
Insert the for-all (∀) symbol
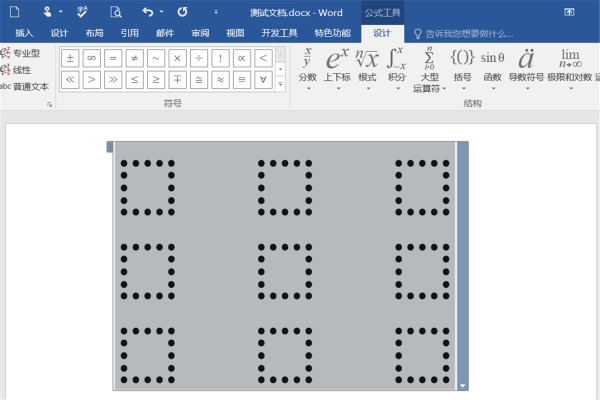click(263, 79)
